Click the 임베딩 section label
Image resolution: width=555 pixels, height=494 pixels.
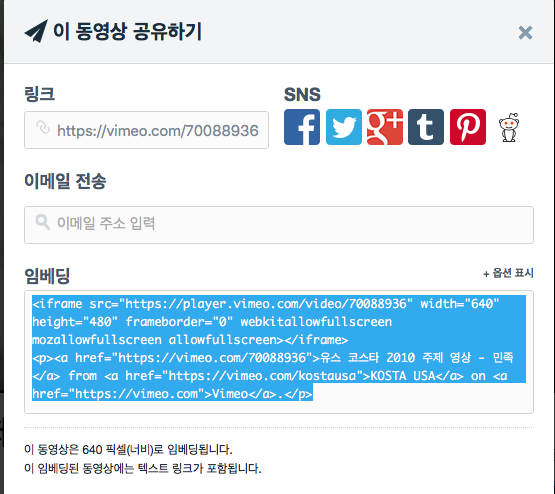click(x=47, y=276)
